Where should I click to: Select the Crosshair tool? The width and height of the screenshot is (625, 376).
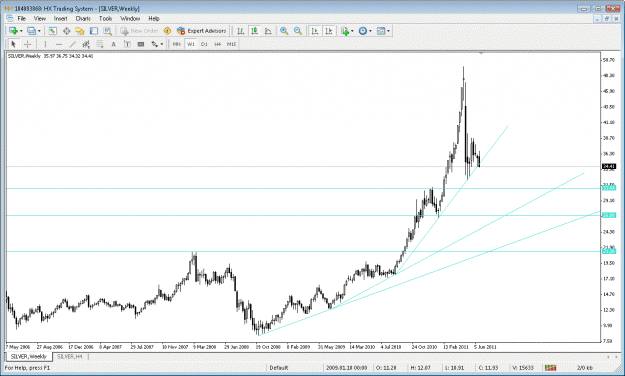tap(27, 44)
